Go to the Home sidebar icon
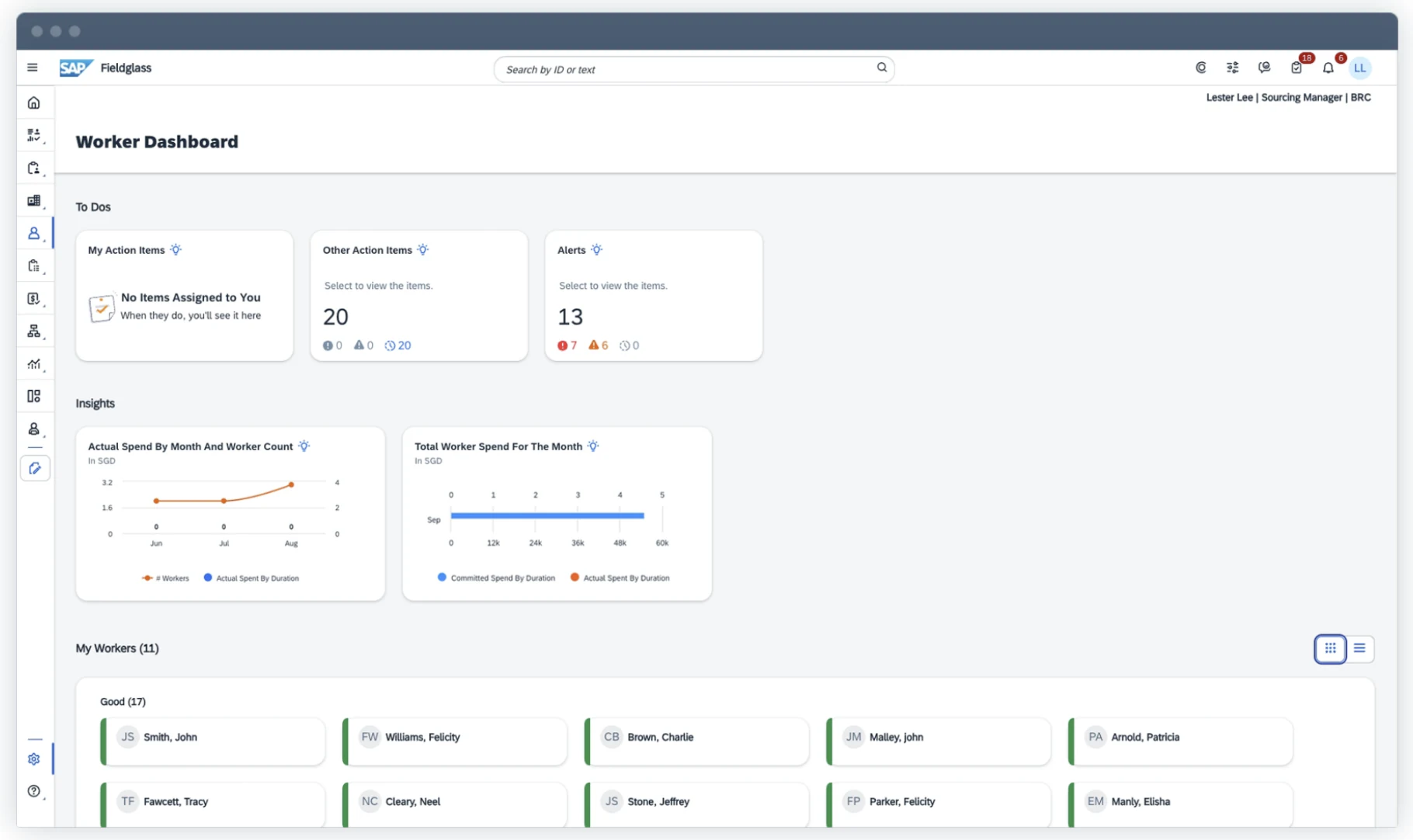This screenshot has width=1413, height=840. [x=33, y=102]
